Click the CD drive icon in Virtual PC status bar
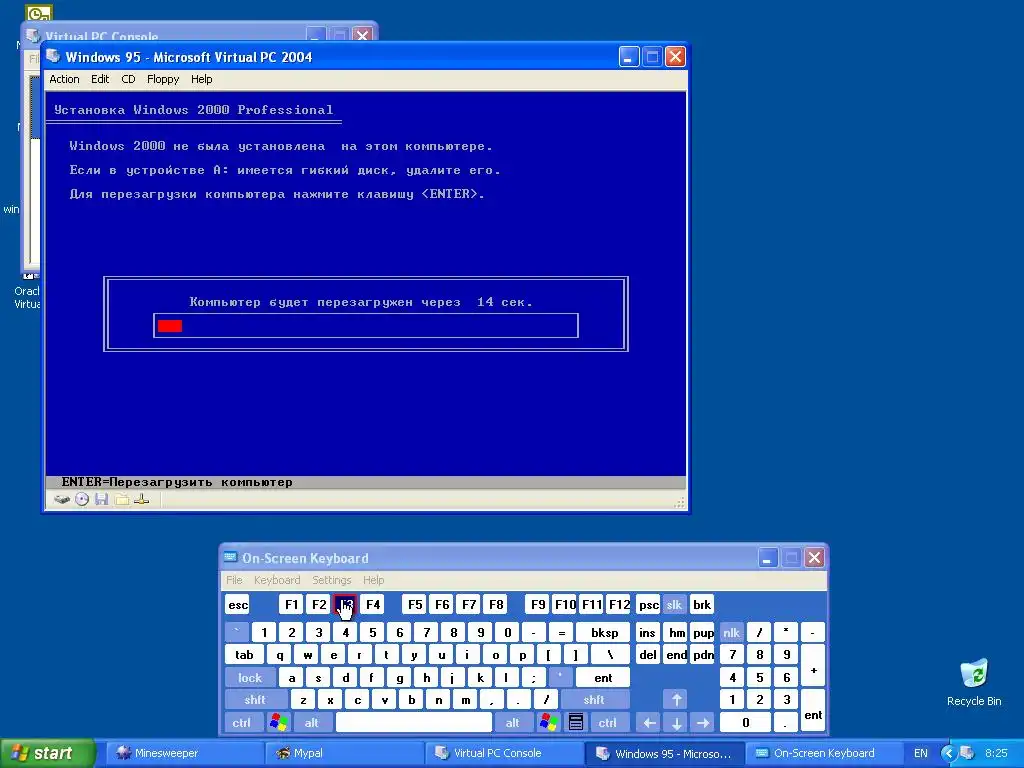 click(x=82, y=500)
